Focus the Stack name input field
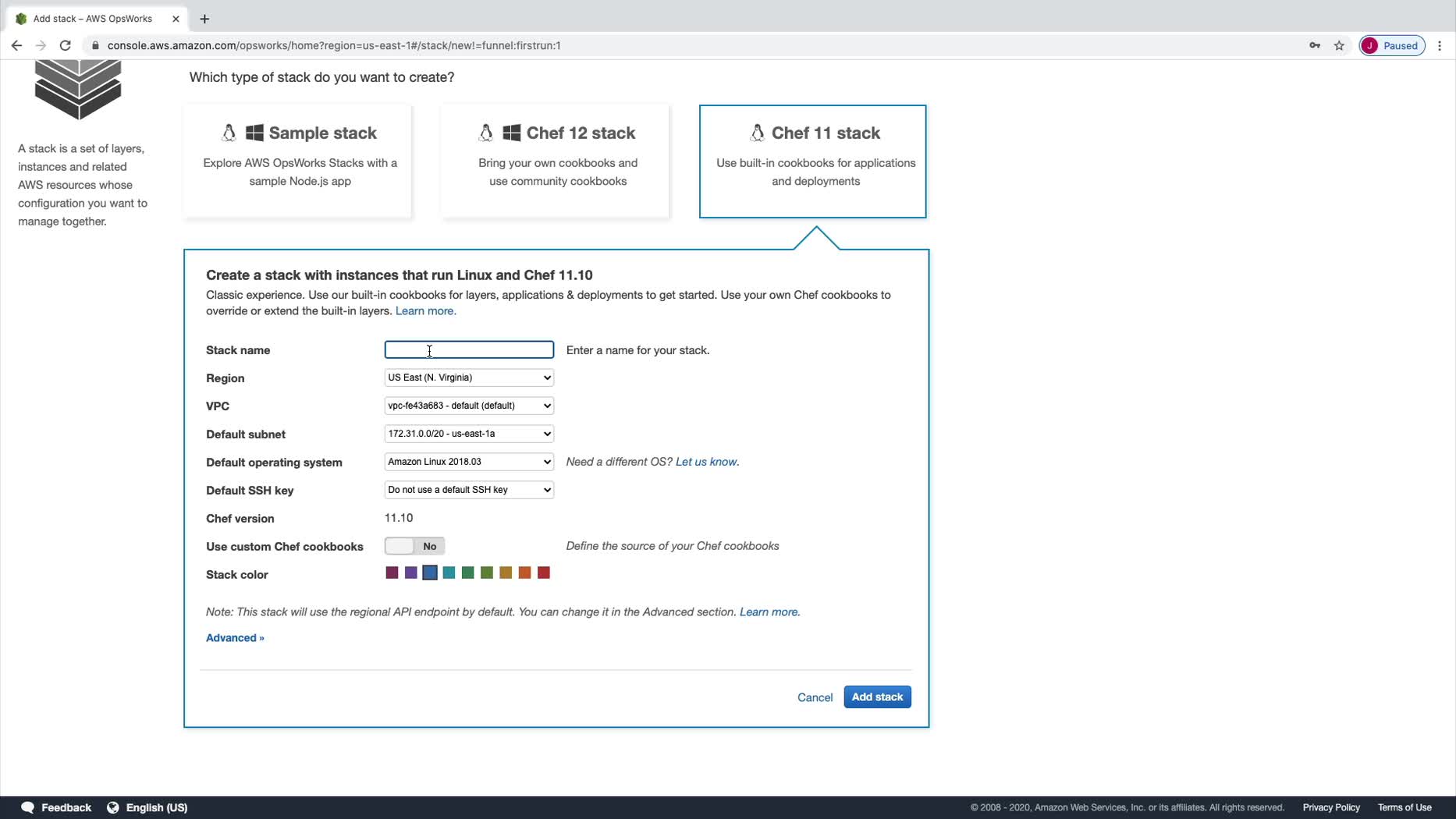Viewport: 1456px width, 819px height. pyautogui.click(x=469, y=349)
